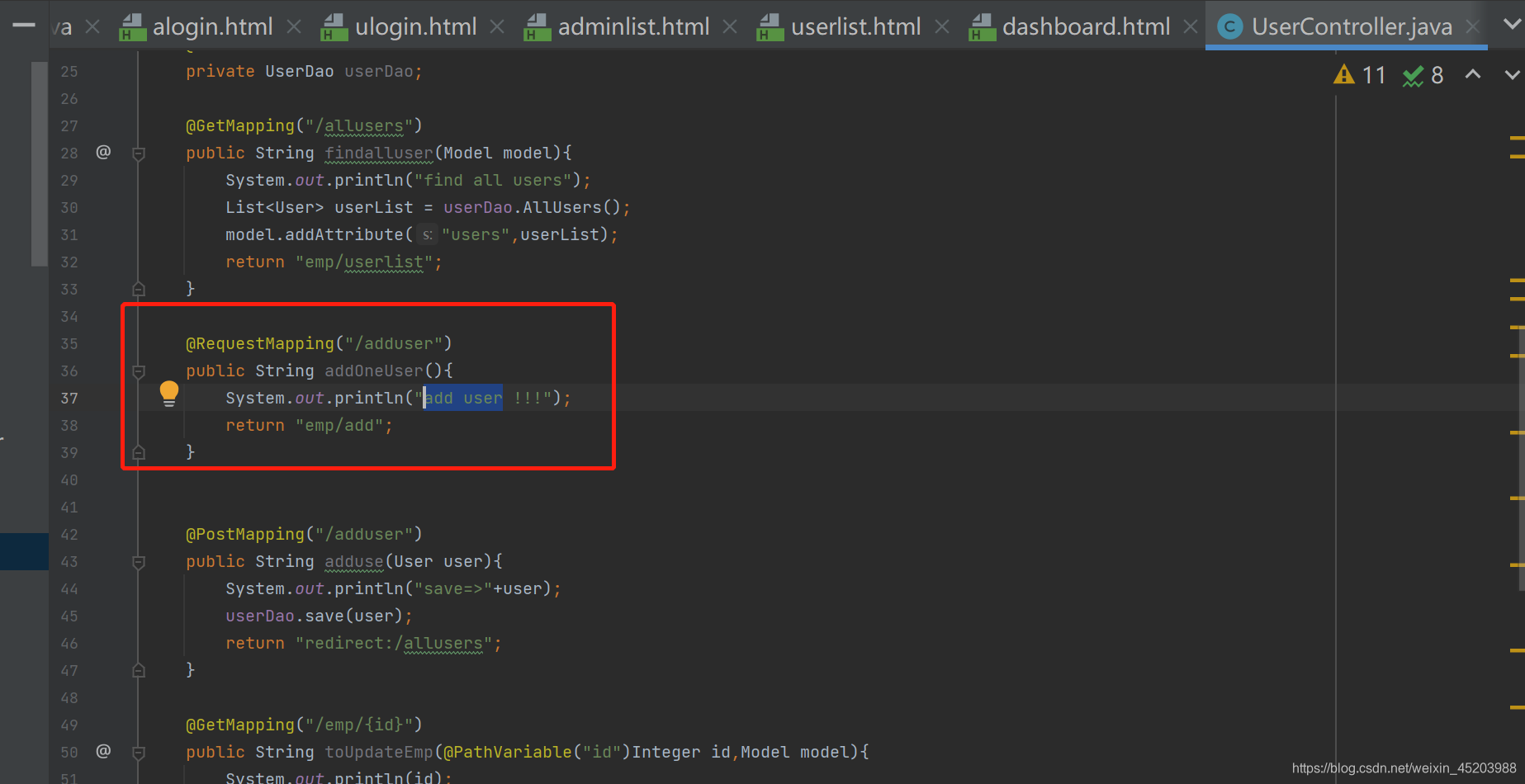
Task: Close the userlist.html tab
Action: point(941,26)
